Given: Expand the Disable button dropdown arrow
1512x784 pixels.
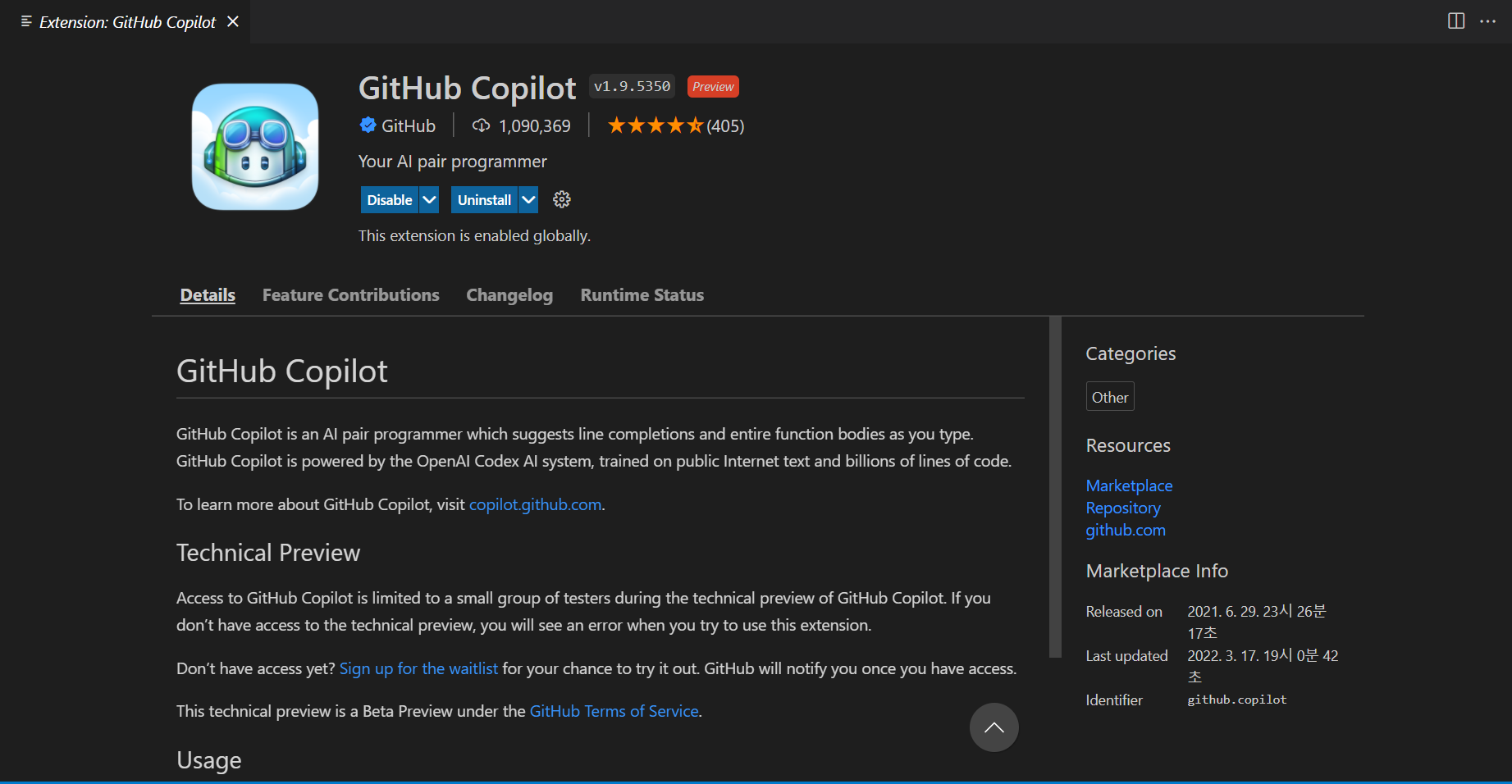Looking at the screenshot, I should [x=429, y=199].
